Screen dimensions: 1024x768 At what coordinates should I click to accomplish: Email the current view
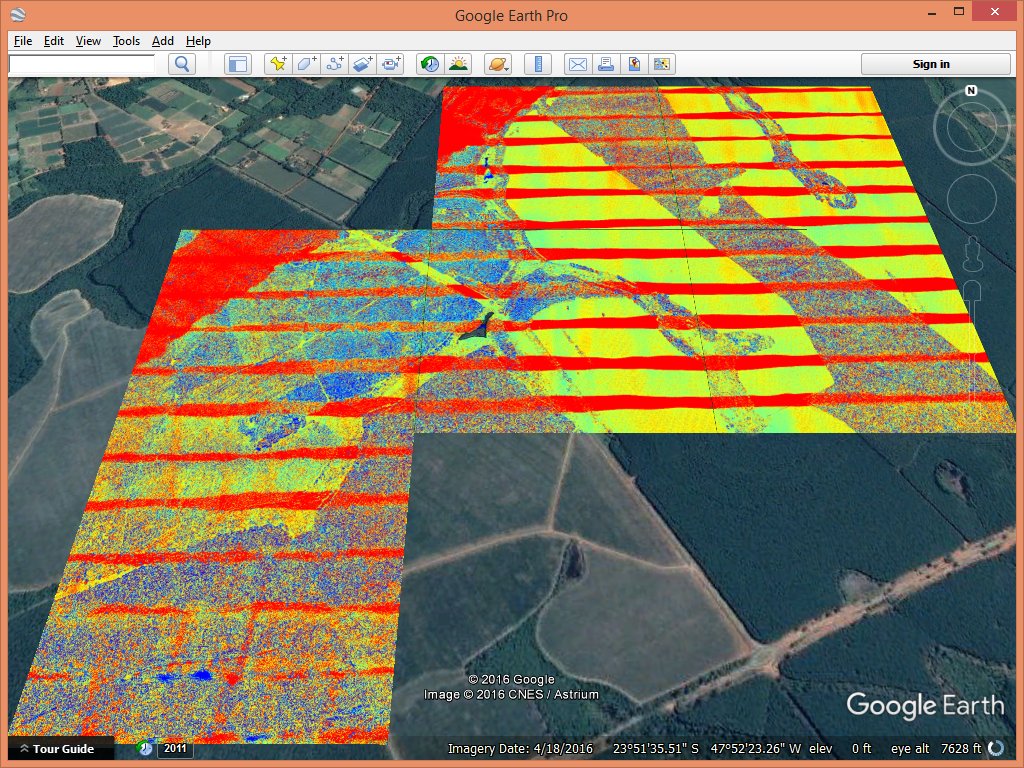(577, 64)
